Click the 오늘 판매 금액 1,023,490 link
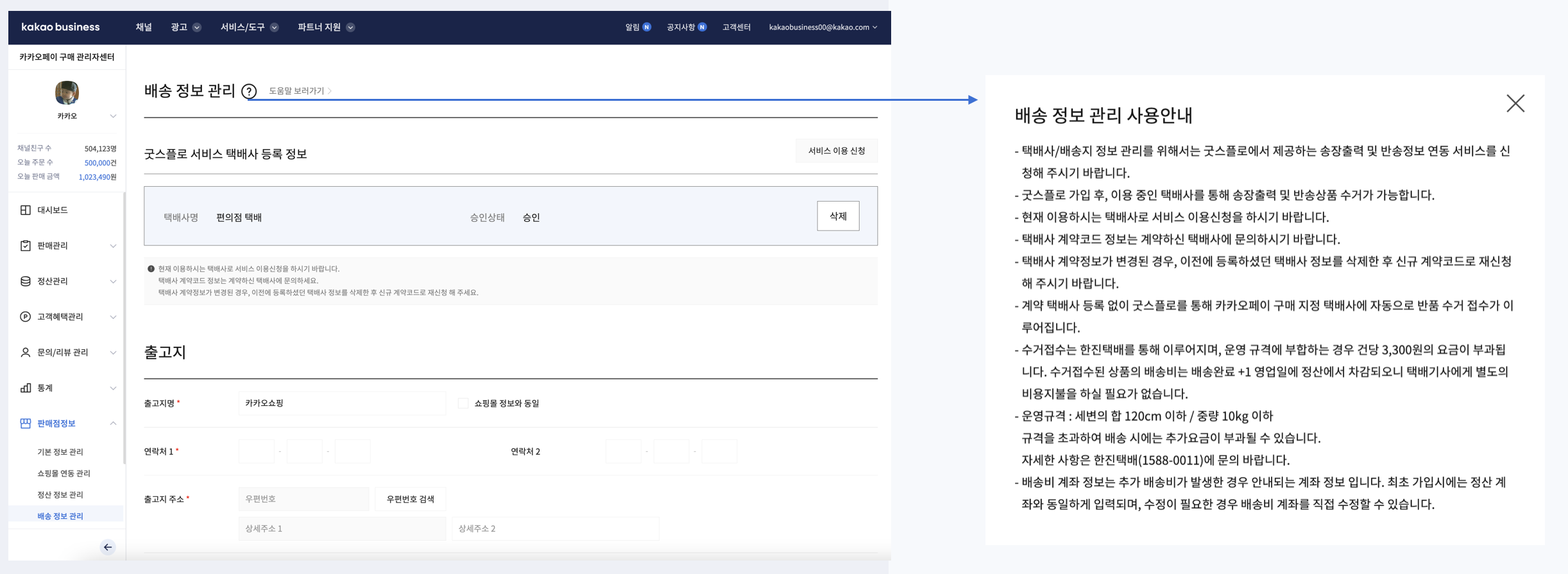1568x574 pixels. coord(97,177)
